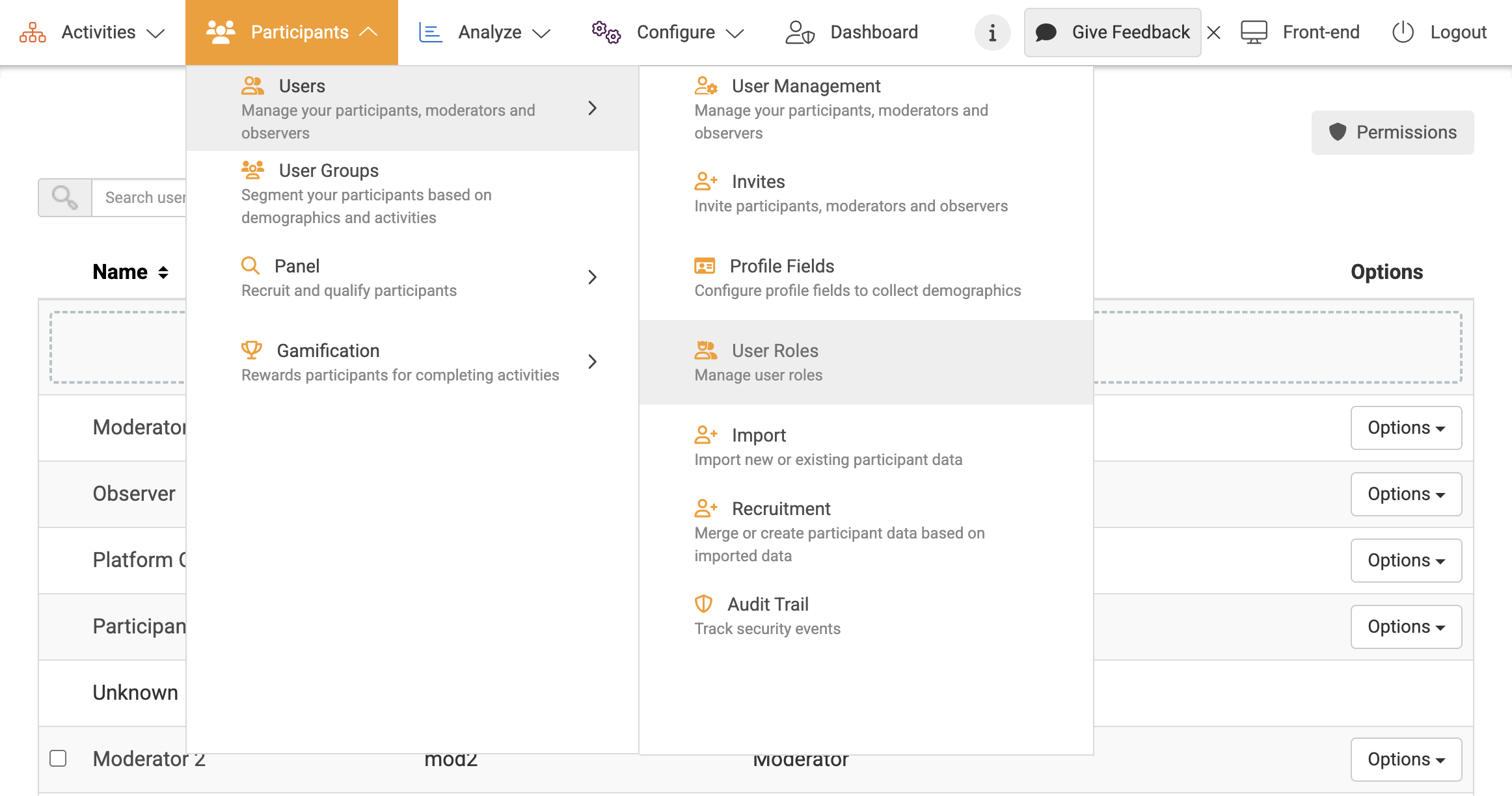Click the search magnifier icon

(65, 197)
